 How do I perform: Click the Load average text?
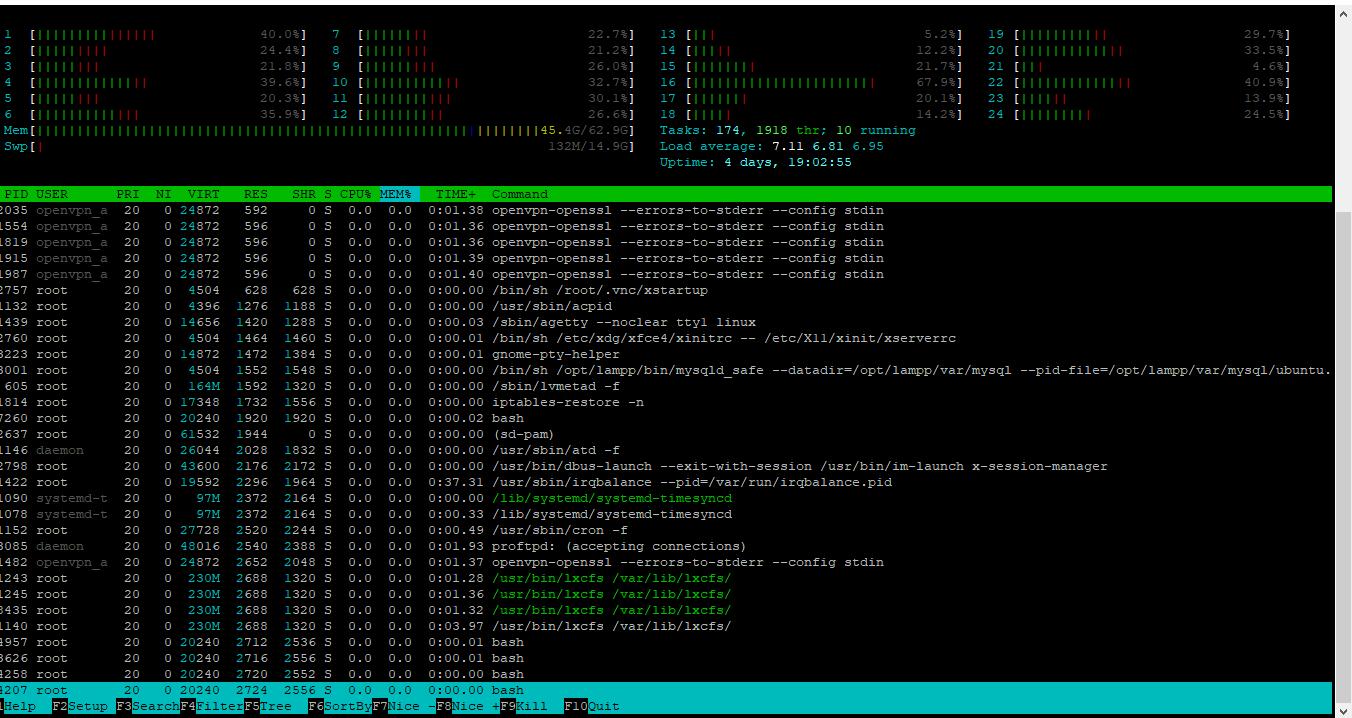(772, 146)
